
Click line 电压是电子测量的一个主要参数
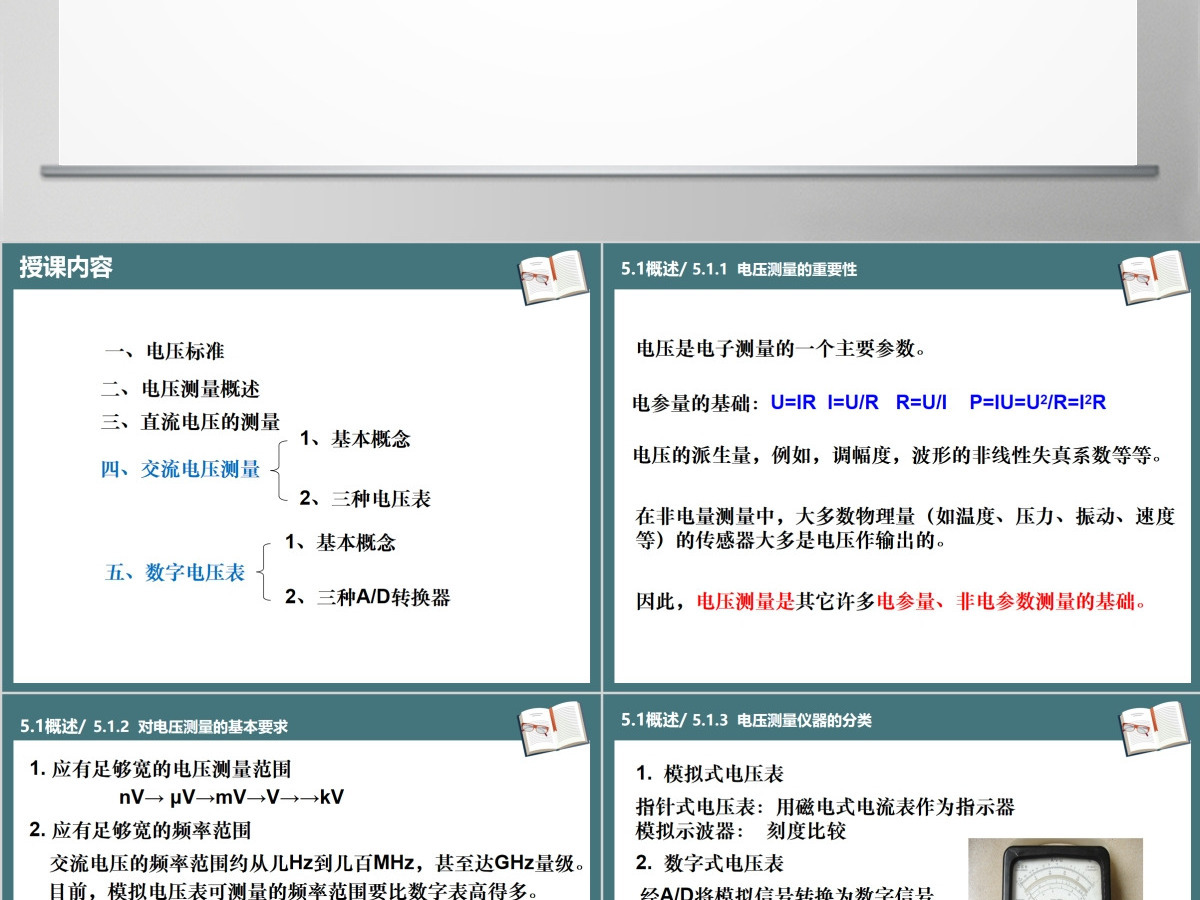tap(782, 349)
